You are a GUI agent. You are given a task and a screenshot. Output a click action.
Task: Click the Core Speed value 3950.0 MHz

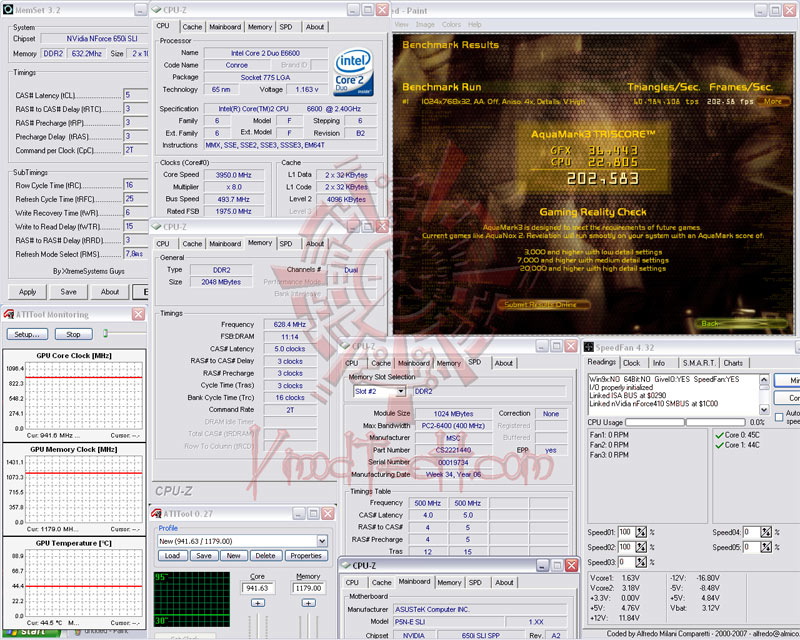233,175
